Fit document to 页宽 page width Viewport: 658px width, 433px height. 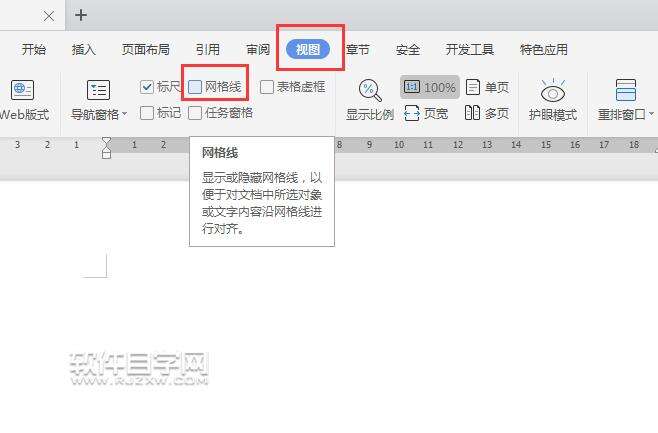[426, 113]
